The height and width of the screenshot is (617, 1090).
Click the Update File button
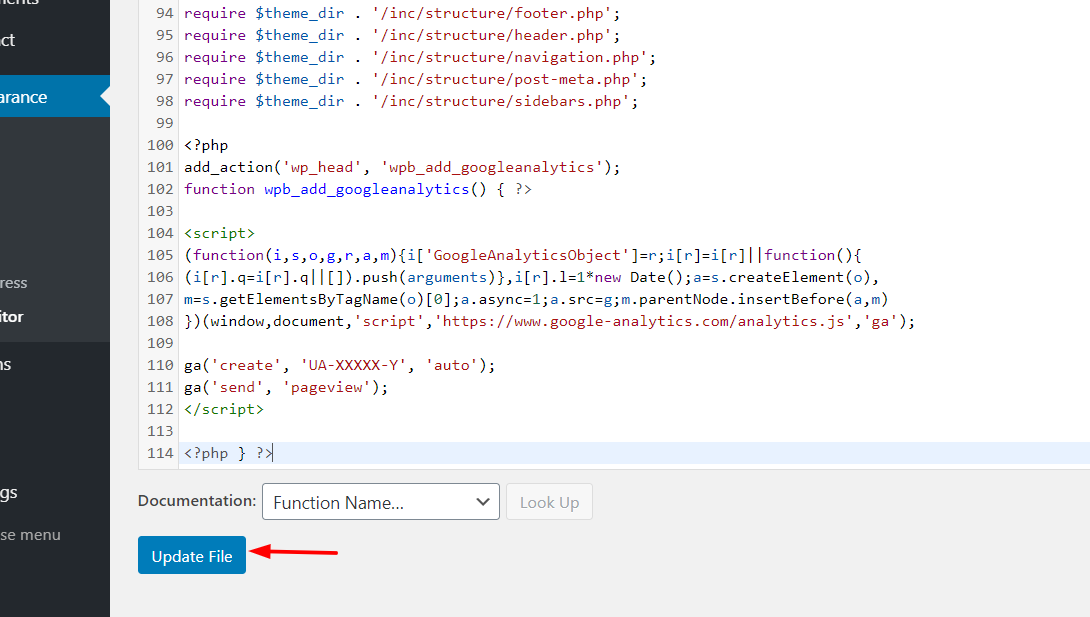(x=192, y=555)
